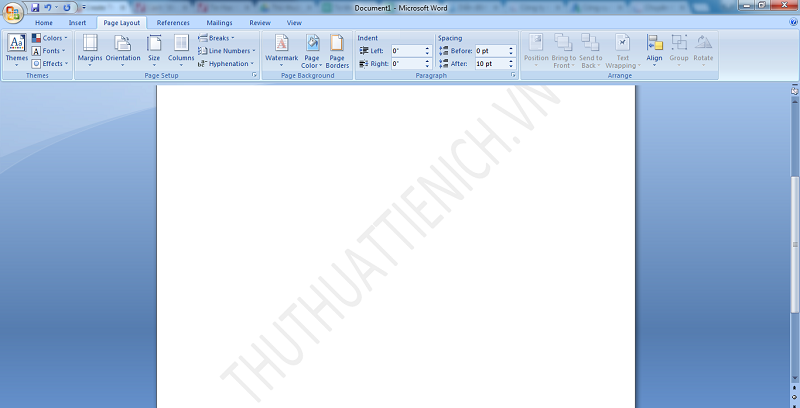Click the Undo icon in the title bar
This screenshot has height=408, width=800.
(x=47, y=7)
